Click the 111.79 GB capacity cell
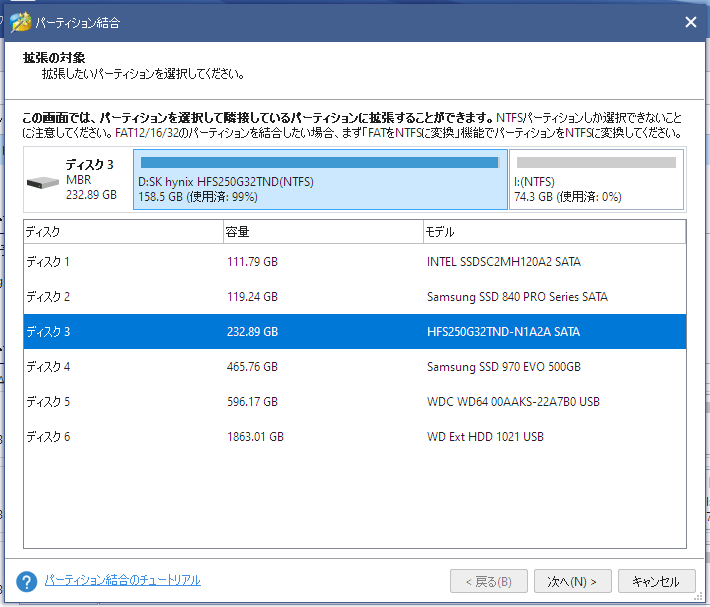Screen dimensions: 710x607 252,262
